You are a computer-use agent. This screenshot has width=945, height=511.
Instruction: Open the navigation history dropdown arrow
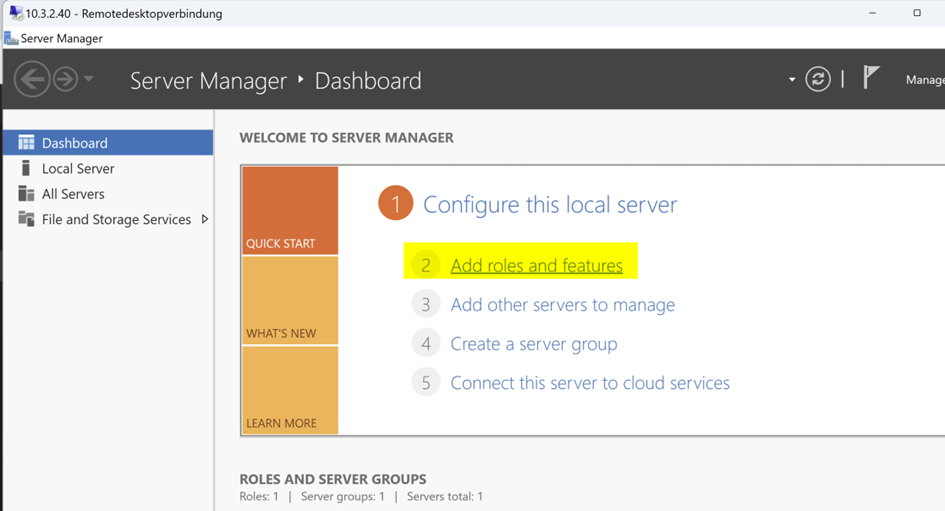89,78
